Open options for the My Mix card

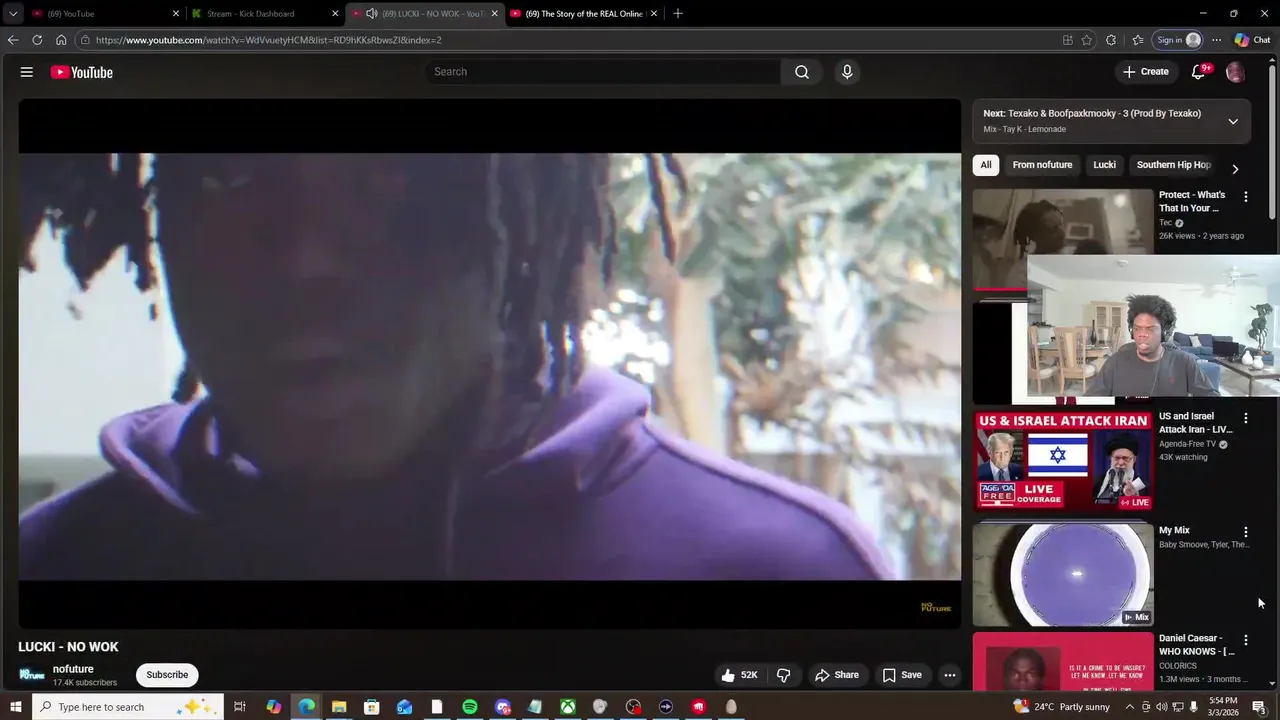click(x=1246, y=532)
